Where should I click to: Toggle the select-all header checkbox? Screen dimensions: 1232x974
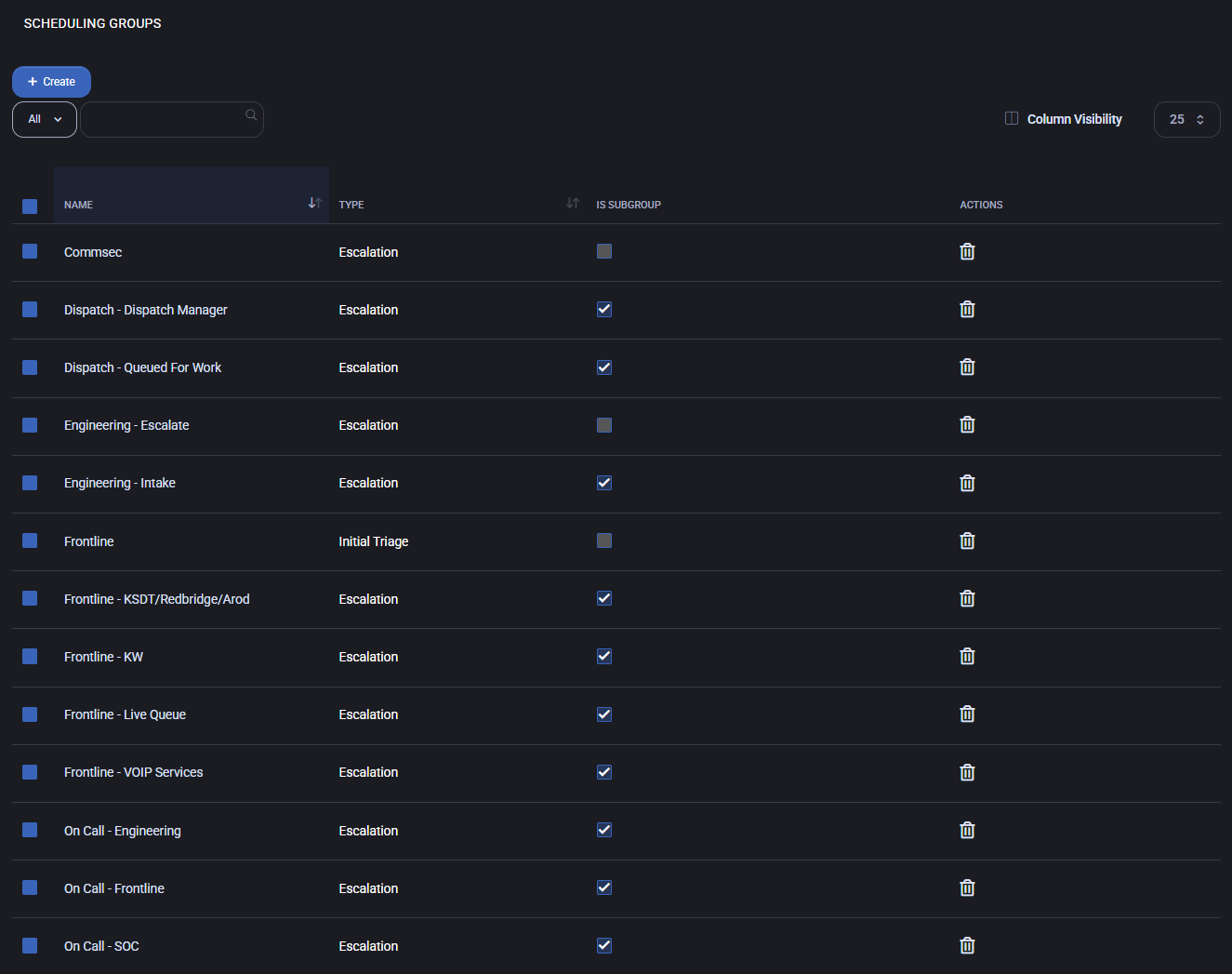click(x=30, y=206)
